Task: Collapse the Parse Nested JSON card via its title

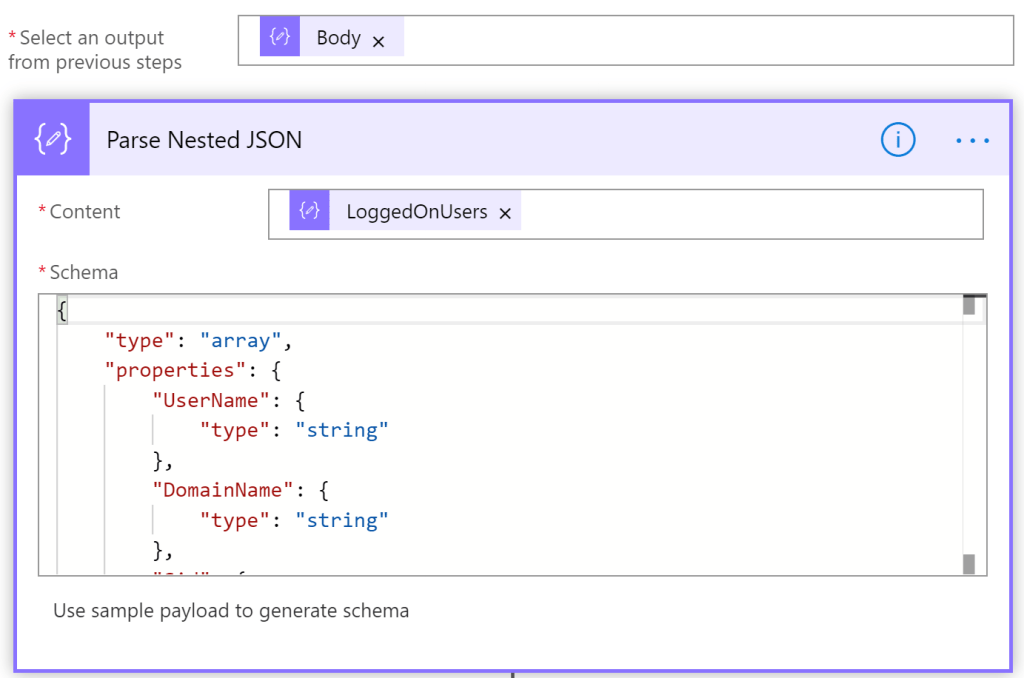Action: pos(204,140)
